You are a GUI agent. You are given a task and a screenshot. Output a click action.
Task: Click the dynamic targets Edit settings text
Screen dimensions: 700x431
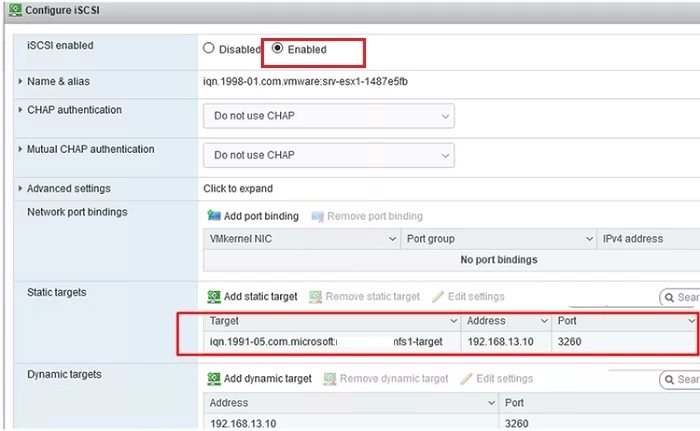point(505,379)
